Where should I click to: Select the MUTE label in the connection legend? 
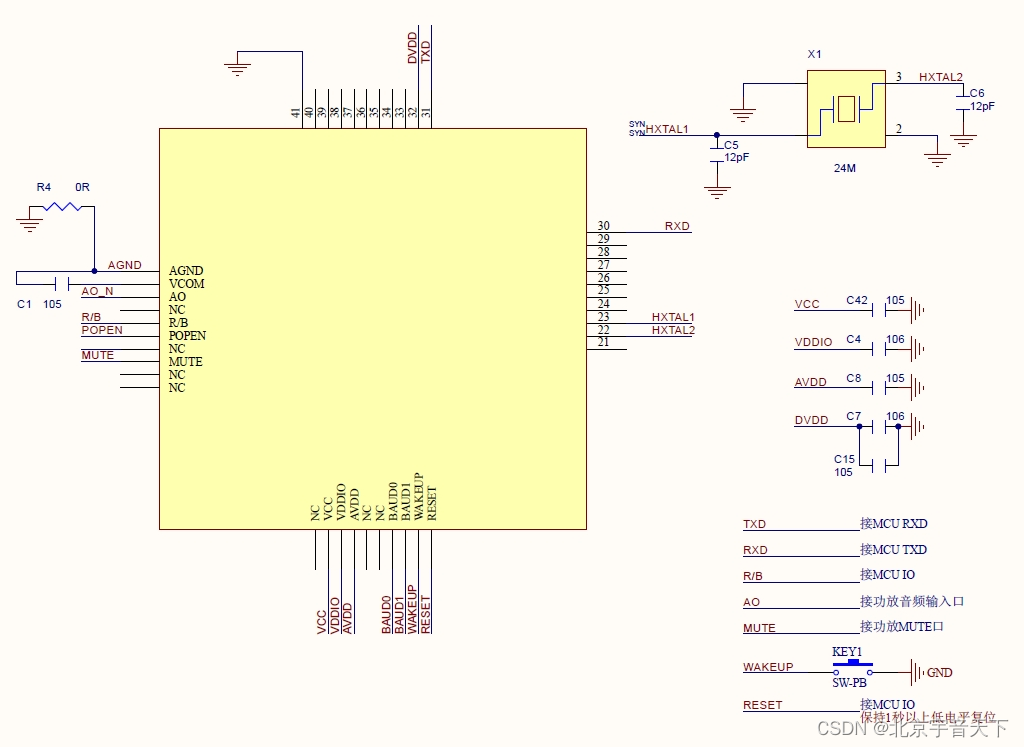click(759, 628)
